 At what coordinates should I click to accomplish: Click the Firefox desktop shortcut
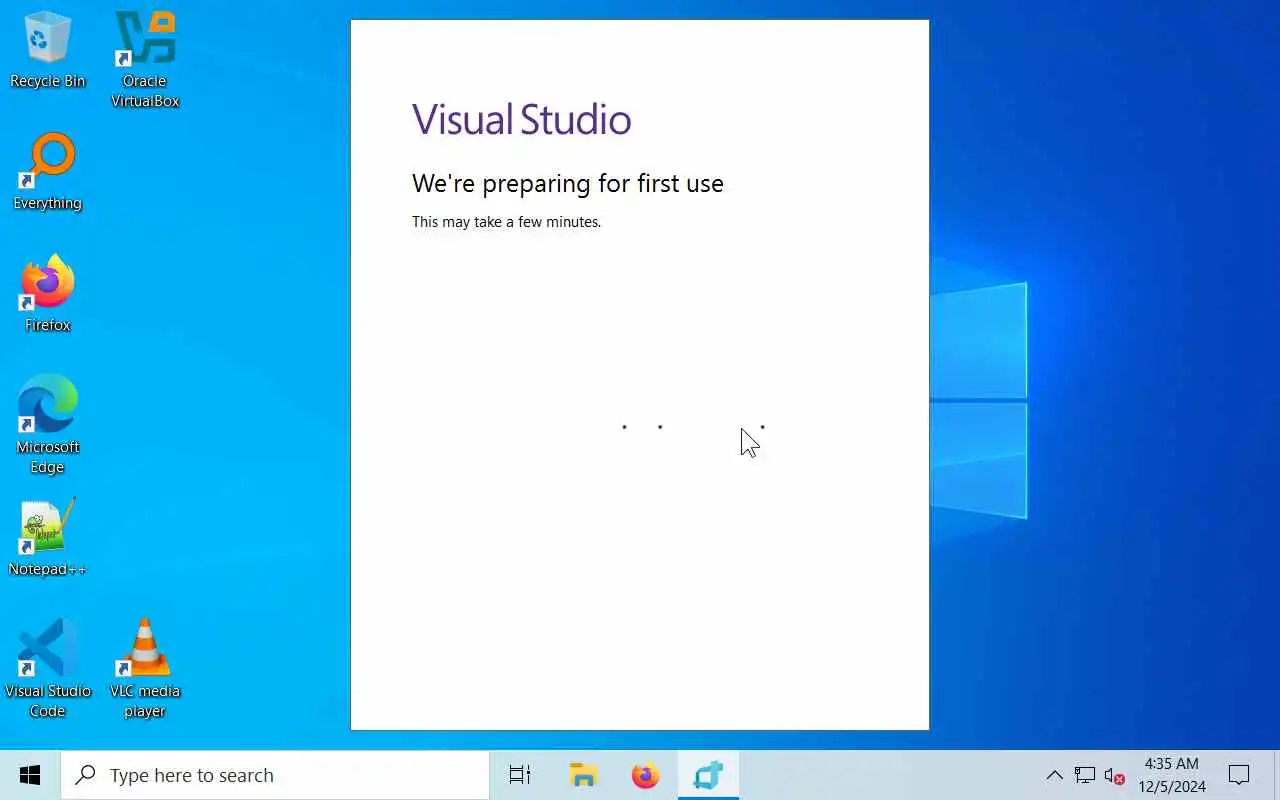click(47, 294)
